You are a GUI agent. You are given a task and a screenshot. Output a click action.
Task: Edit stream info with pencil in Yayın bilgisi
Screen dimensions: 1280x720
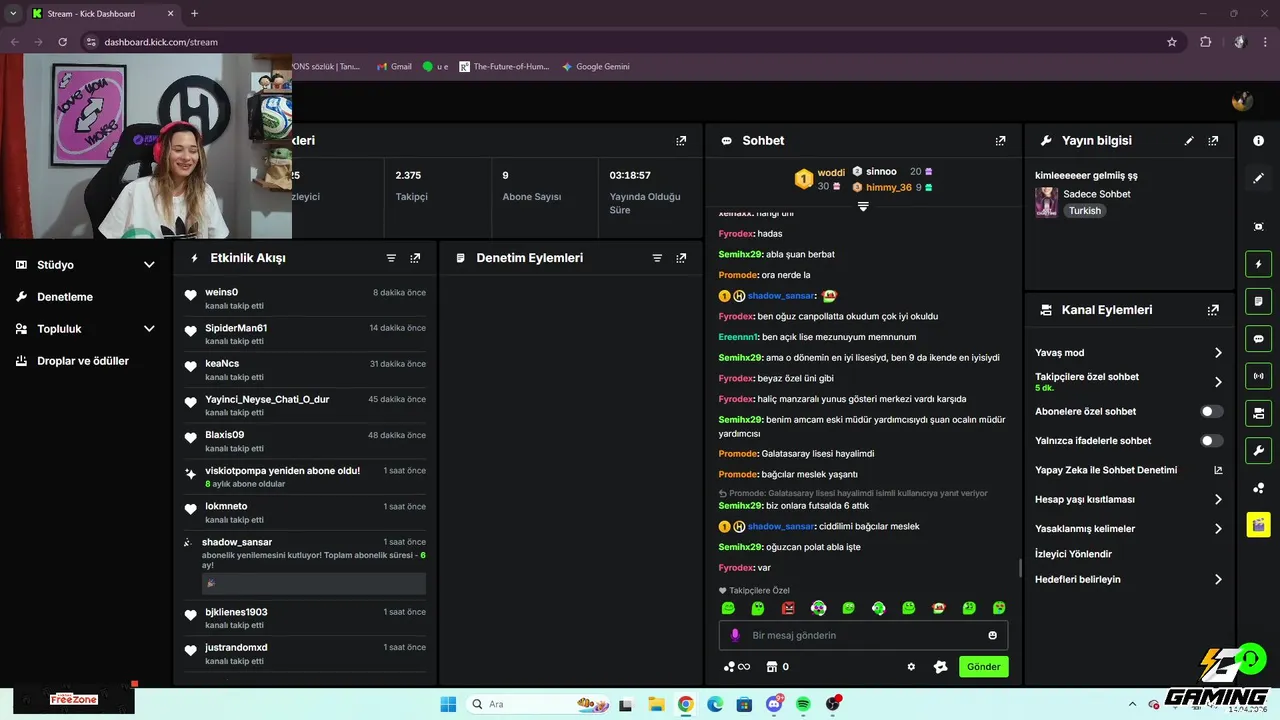pos(1189,141)
